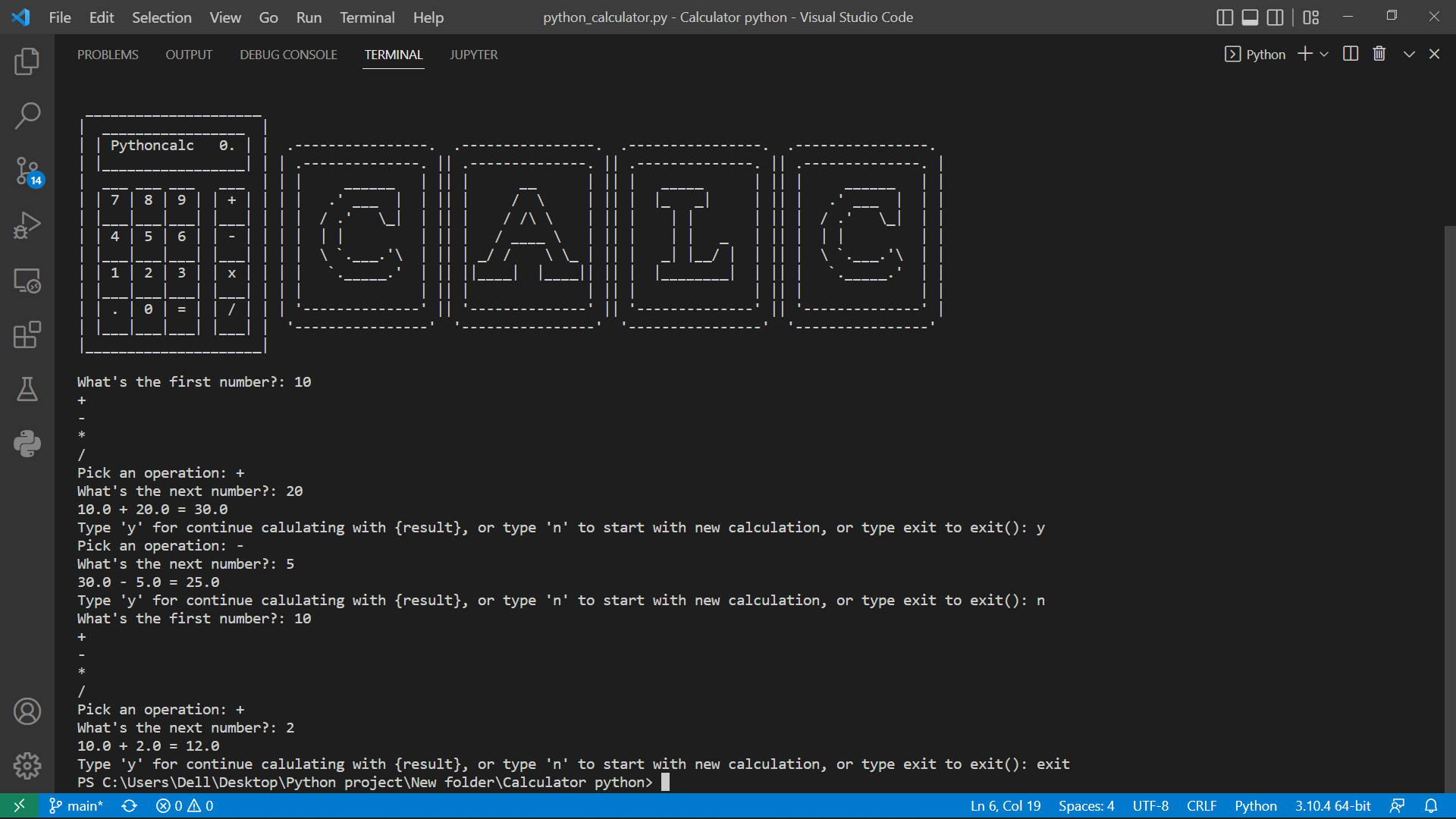1456x819 pixels.
Task: Kill the active terminal with trash icon
Action: (x=1379, y=54)
